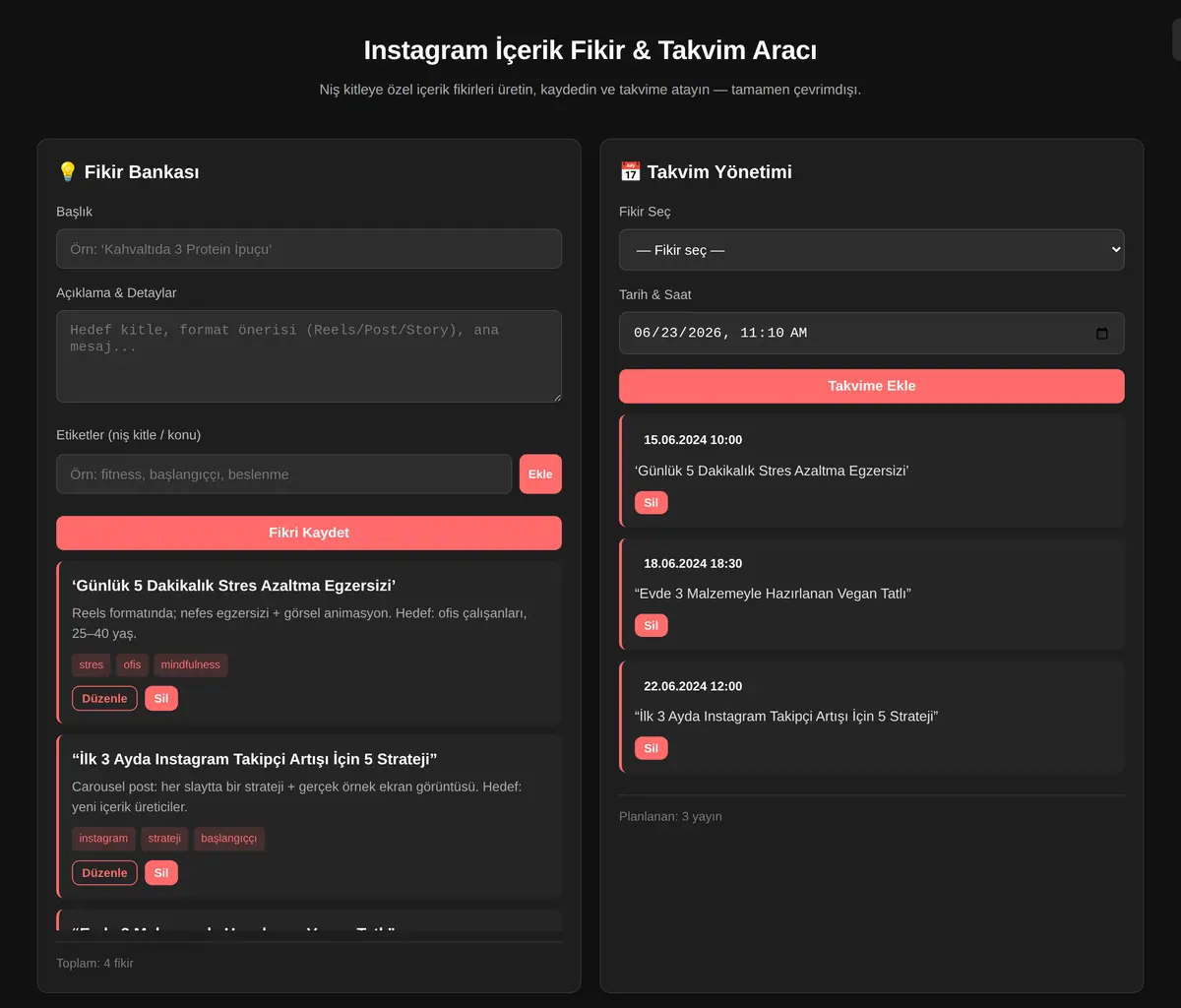Viewport: 1181px width, 1008px height.
Task: Add tag with the Ekle button
Action: [540, 473]
